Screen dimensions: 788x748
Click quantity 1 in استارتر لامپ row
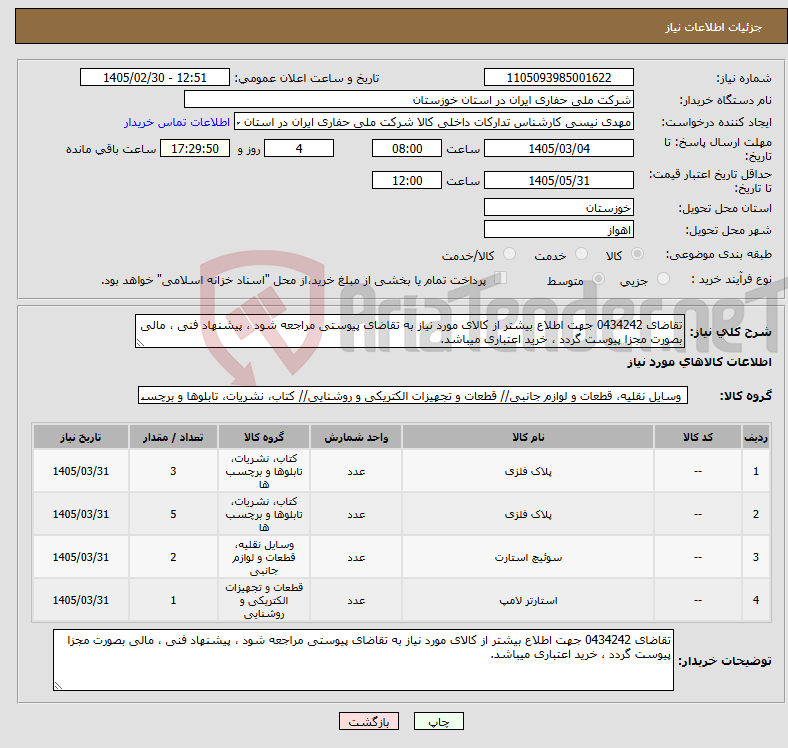(x=173, y=600)
